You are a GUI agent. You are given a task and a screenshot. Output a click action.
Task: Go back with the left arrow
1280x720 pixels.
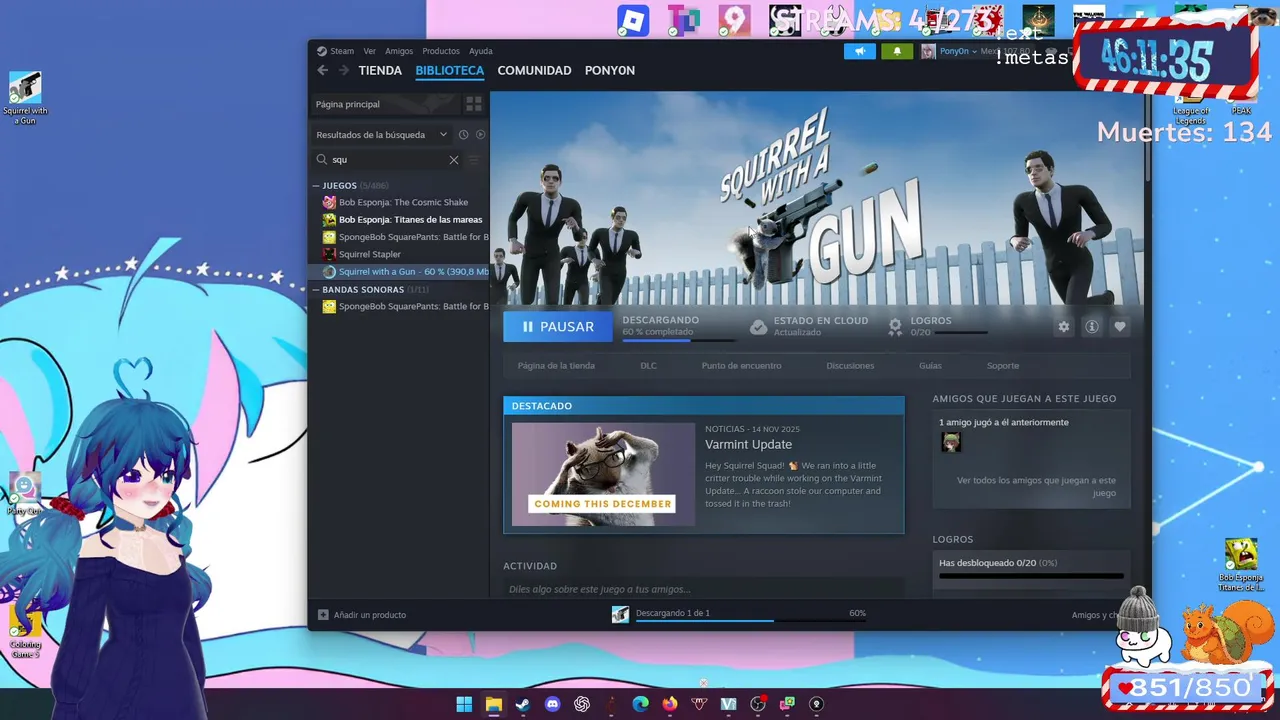coord(322,70)
